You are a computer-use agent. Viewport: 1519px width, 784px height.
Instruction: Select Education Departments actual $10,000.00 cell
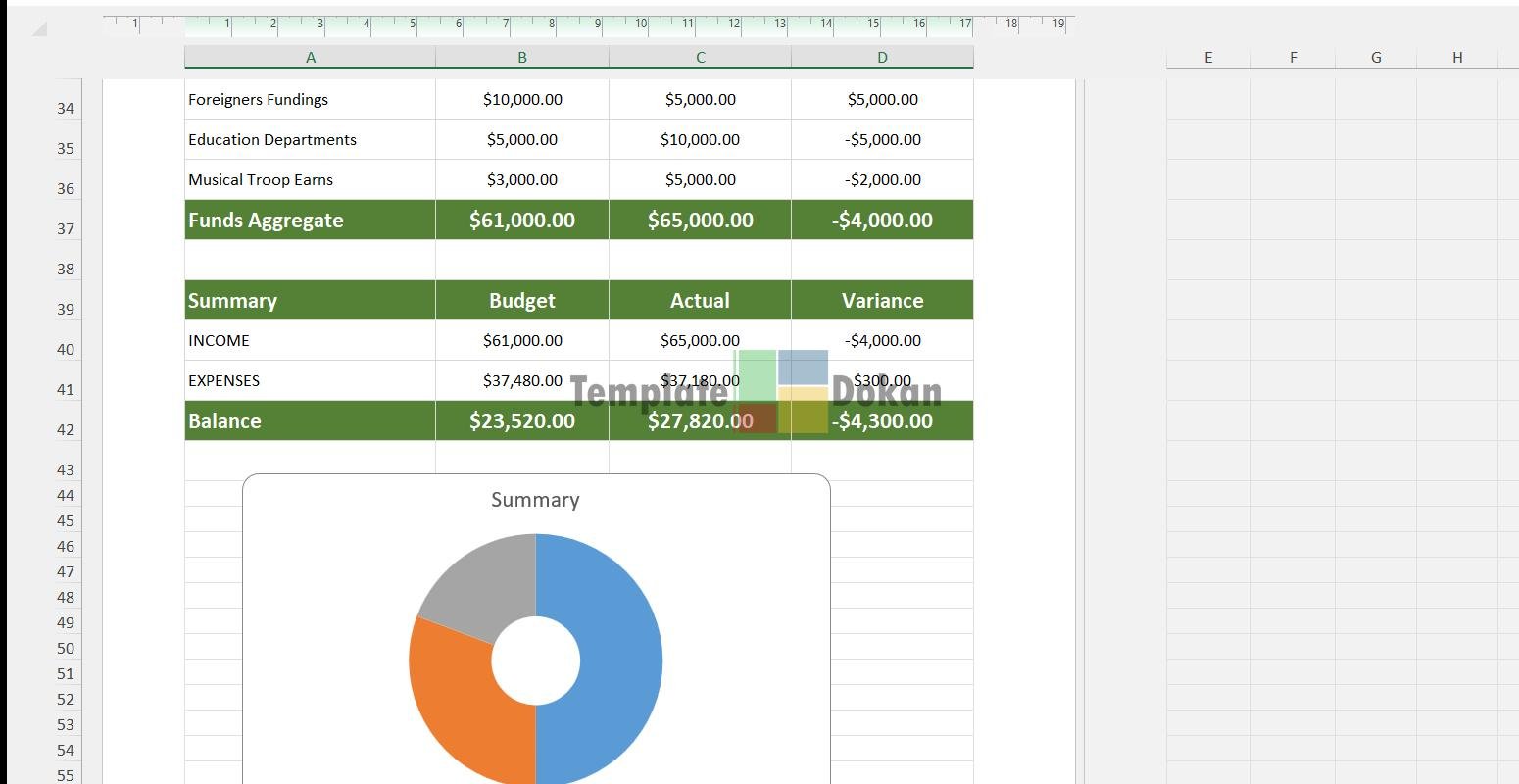coord(700,139)
